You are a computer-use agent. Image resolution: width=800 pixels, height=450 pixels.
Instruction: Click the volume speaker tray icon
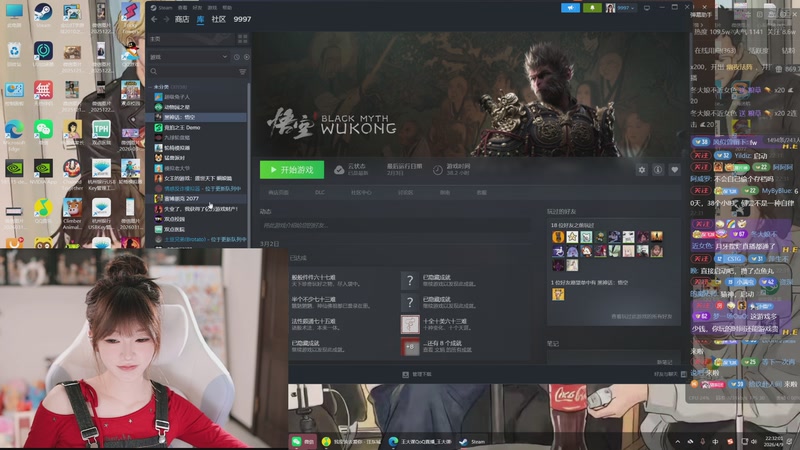click(x=754, y=442)
